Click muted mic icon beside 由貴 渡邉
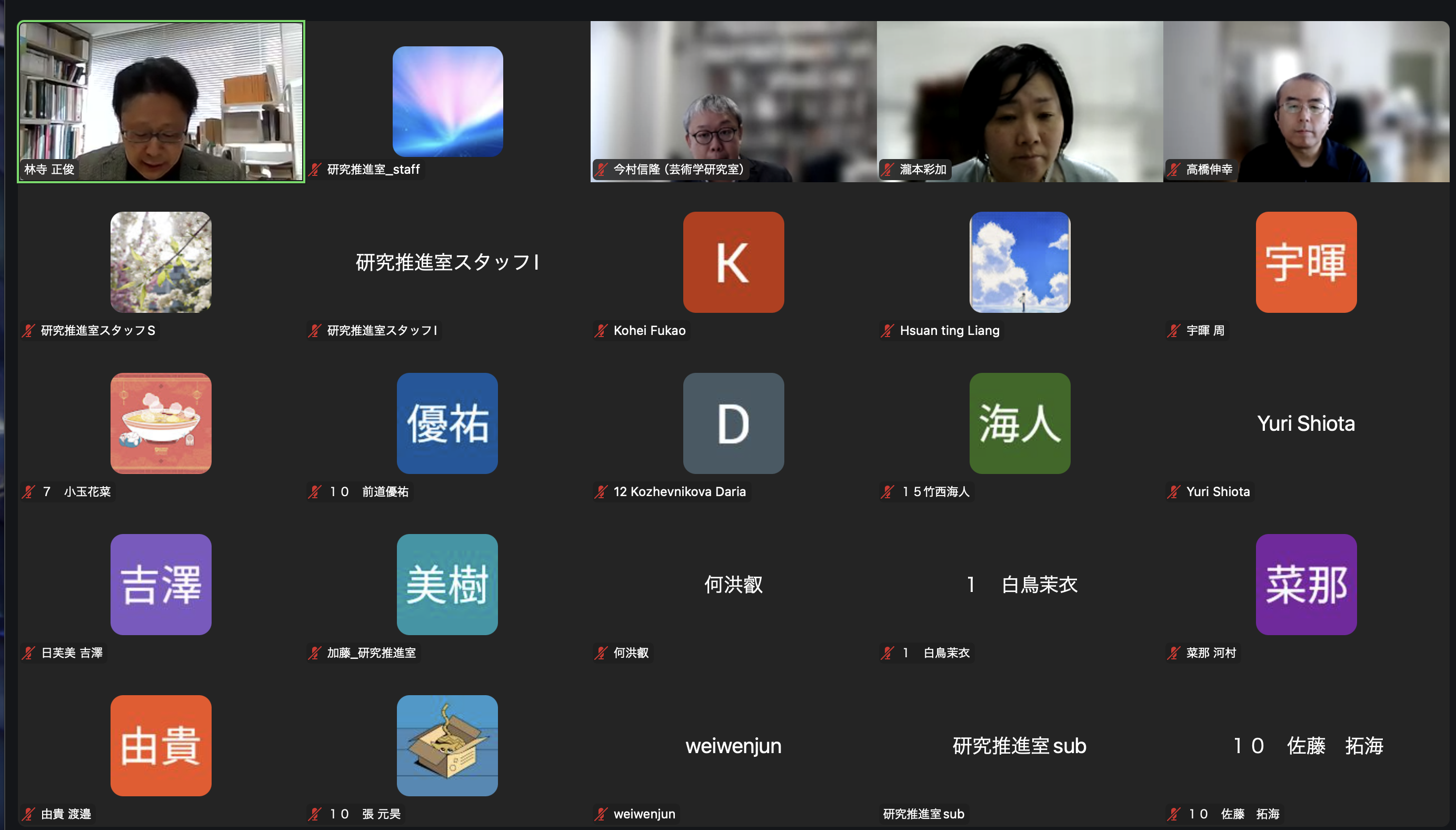The height and width of the screenshot is (830, 1456). coord(28,814)
